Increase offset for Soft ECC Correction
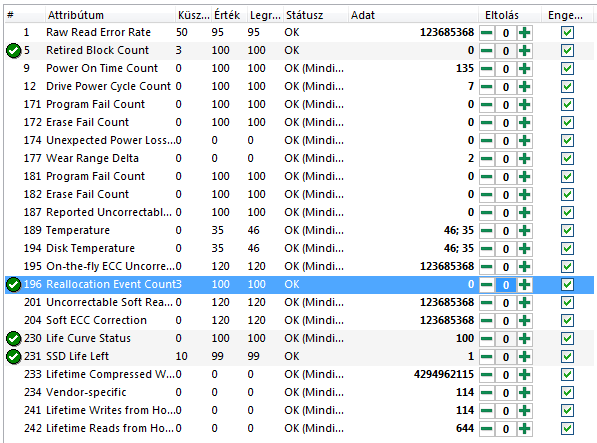The image size is (597, 443). (x=525, y=321)
